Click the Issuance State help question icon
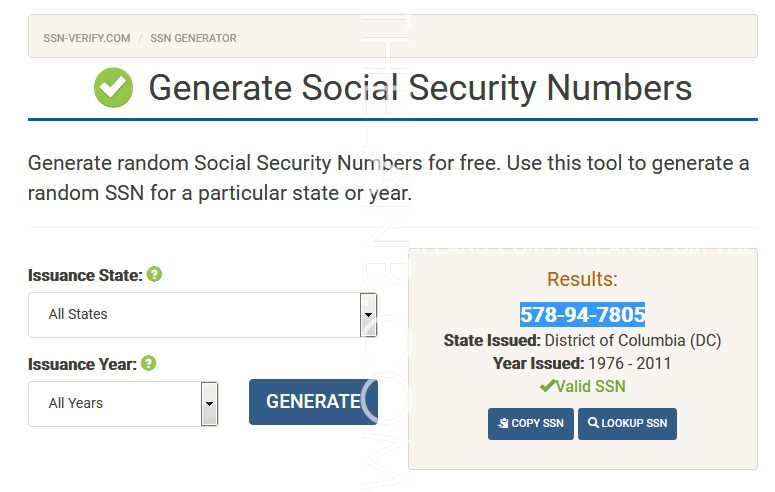This screenshot has width=775, height=492. click(x=154, y=274)
